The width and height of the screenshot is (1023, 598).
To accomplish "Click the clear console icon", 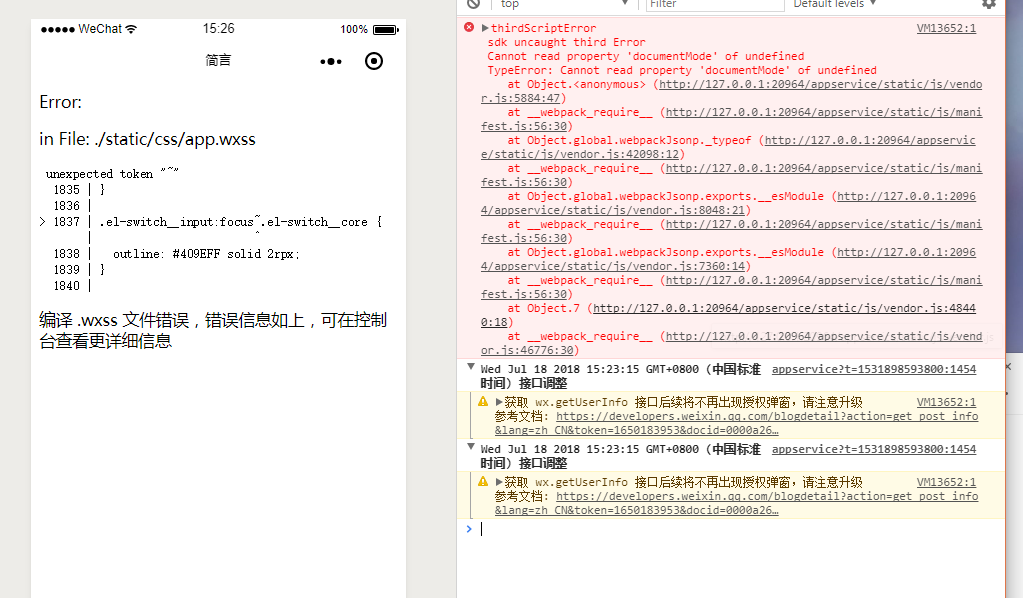I will (x=470, y=5).
